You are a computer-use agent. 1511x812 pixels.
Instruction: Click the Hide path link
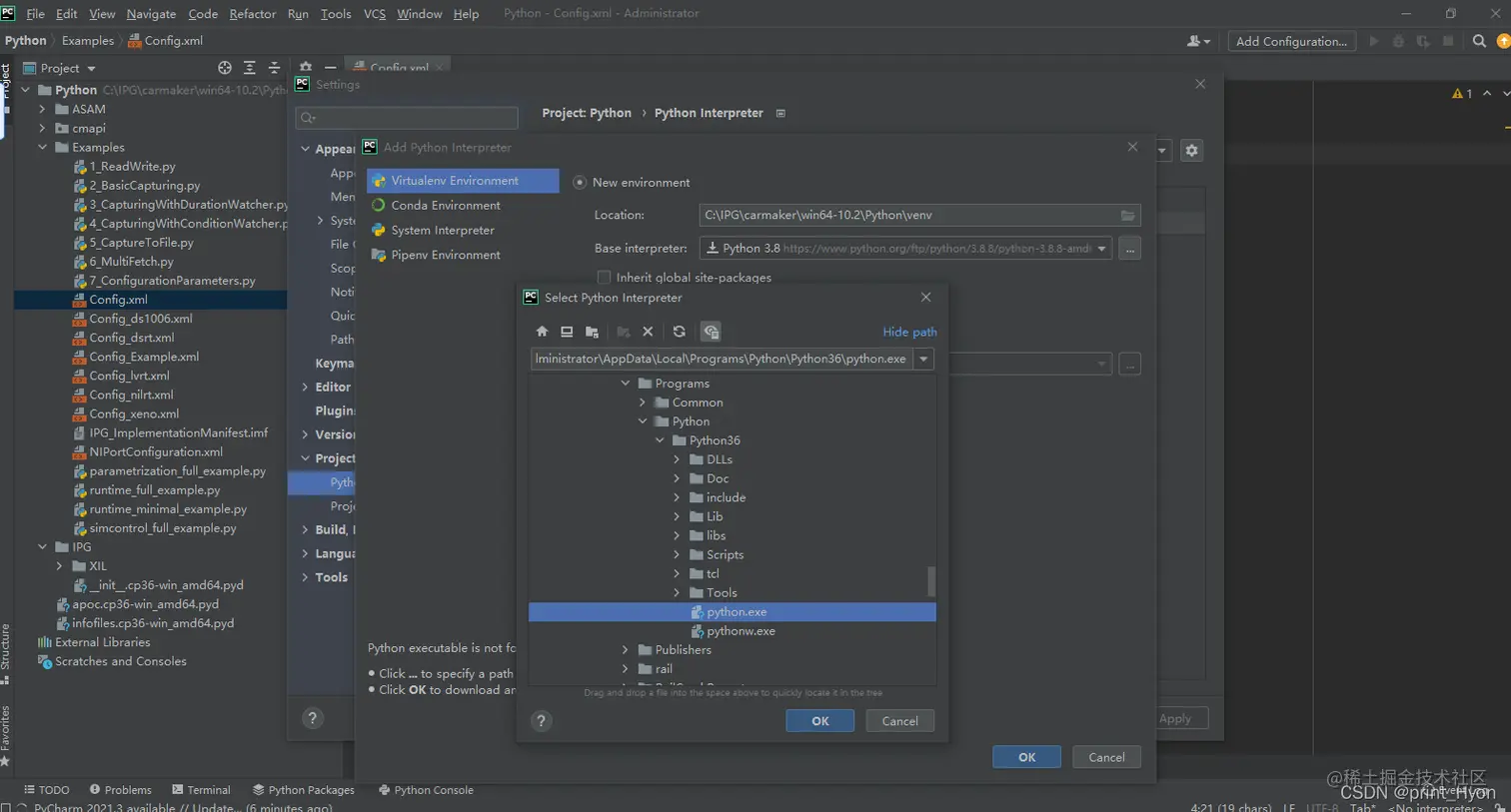(x=909, y=332)
